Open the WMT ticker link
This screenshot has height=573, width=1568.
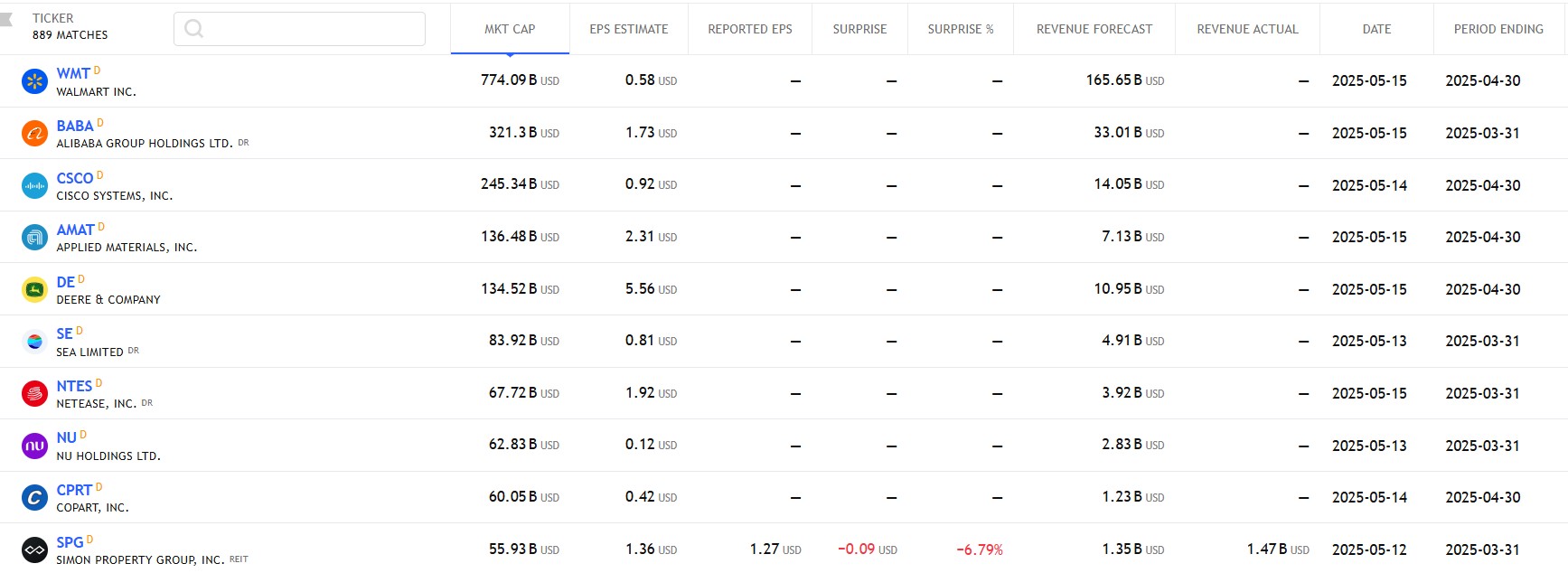73,74
